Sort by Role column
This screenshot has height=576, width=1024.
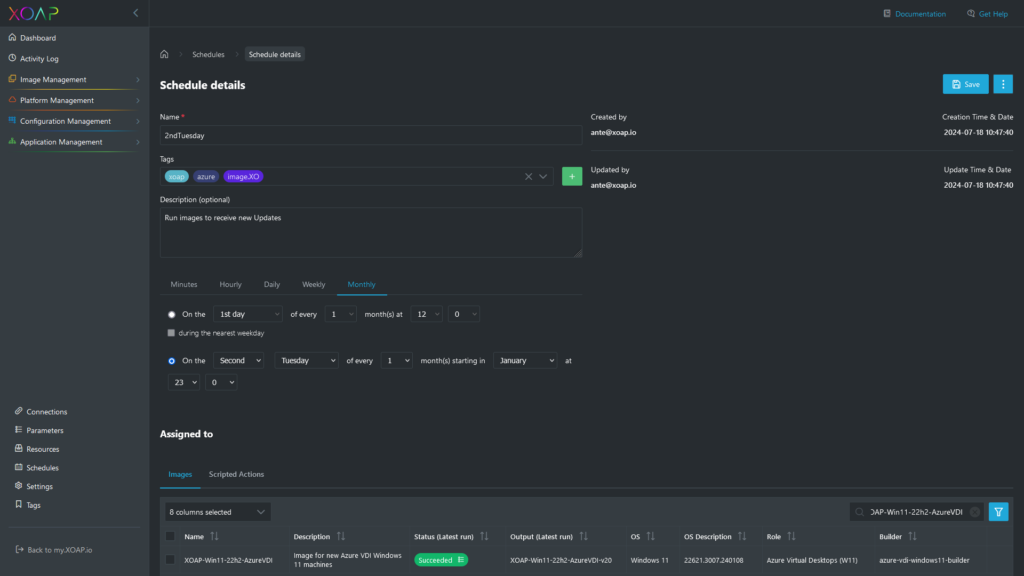[x=792, y=537]
